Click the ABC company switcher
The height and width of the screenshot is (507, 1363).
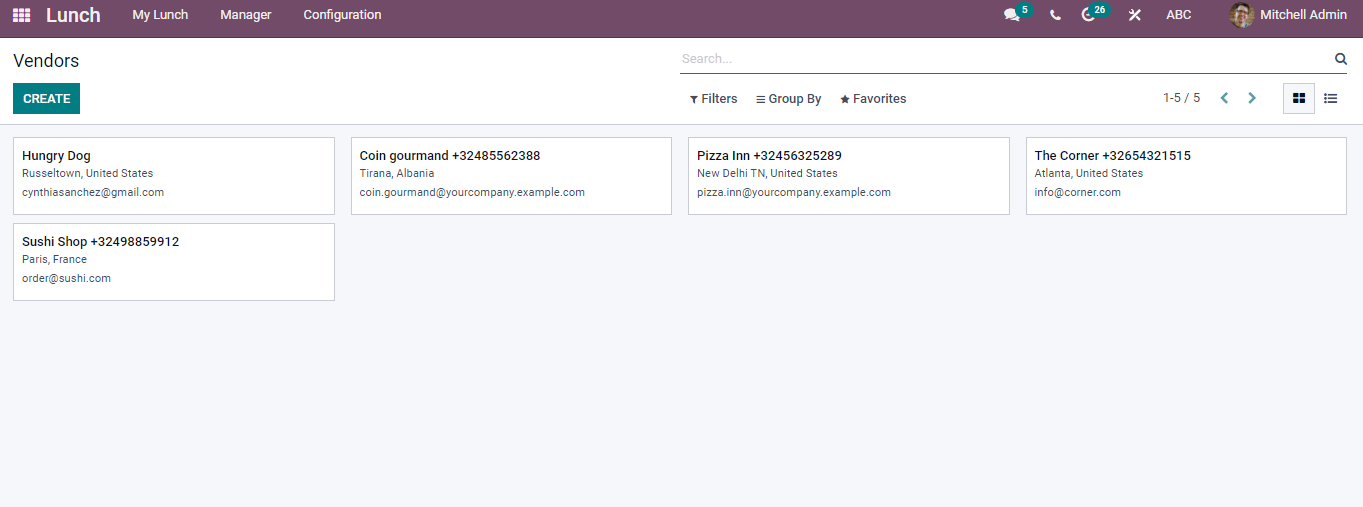coord(1179,15)
